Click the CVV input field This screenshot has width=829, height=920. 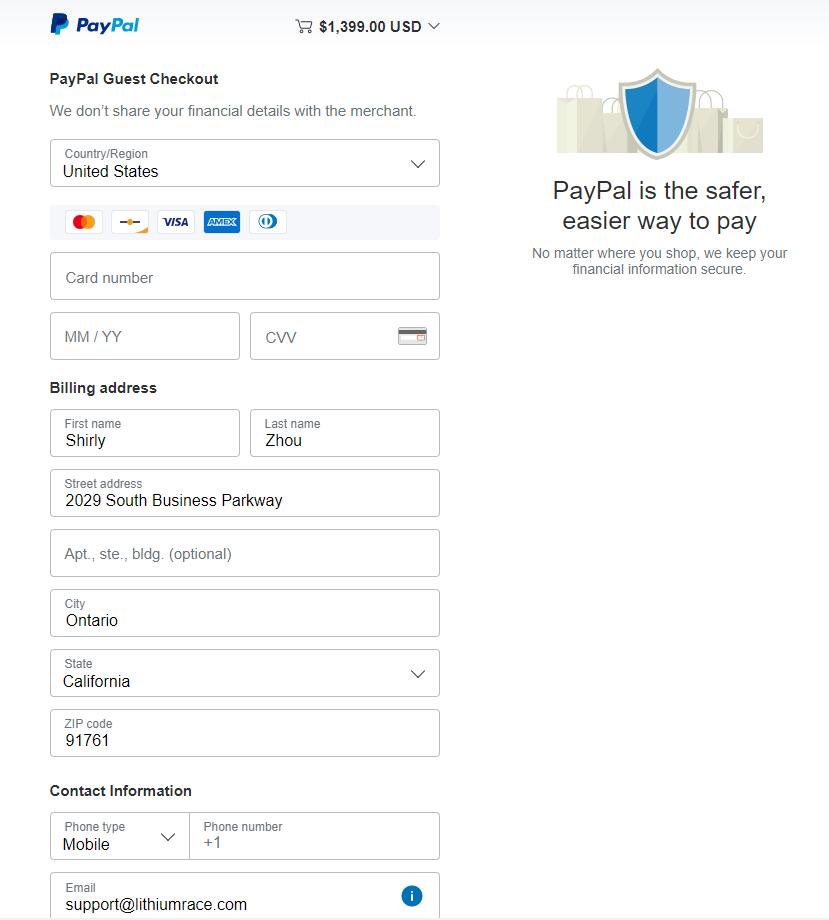click(x=344, y=336)
